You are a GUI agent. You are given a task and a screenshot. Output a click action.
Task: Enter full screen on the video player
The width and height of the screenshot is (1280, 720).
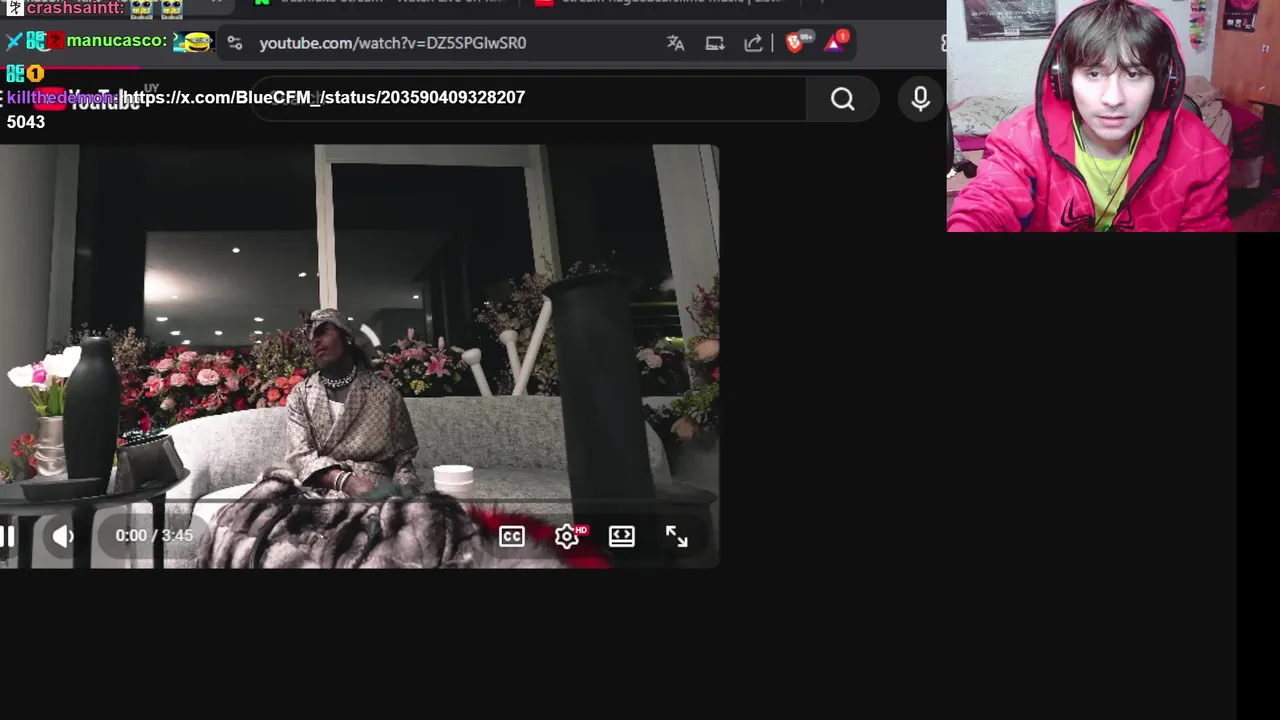677,536
